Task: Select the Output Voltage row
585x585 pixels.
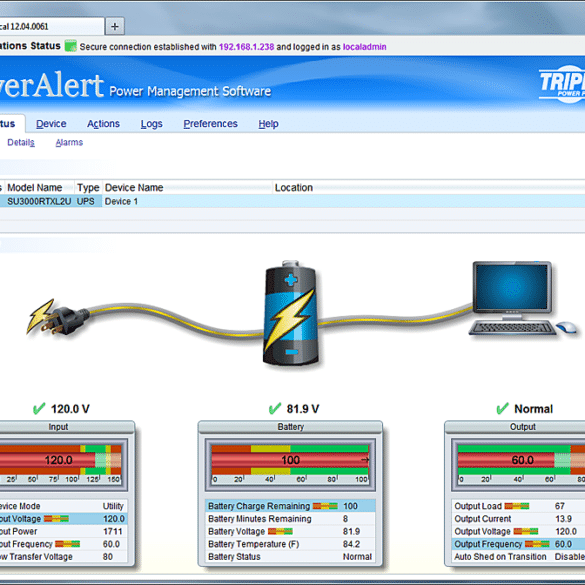Action: 518,531
